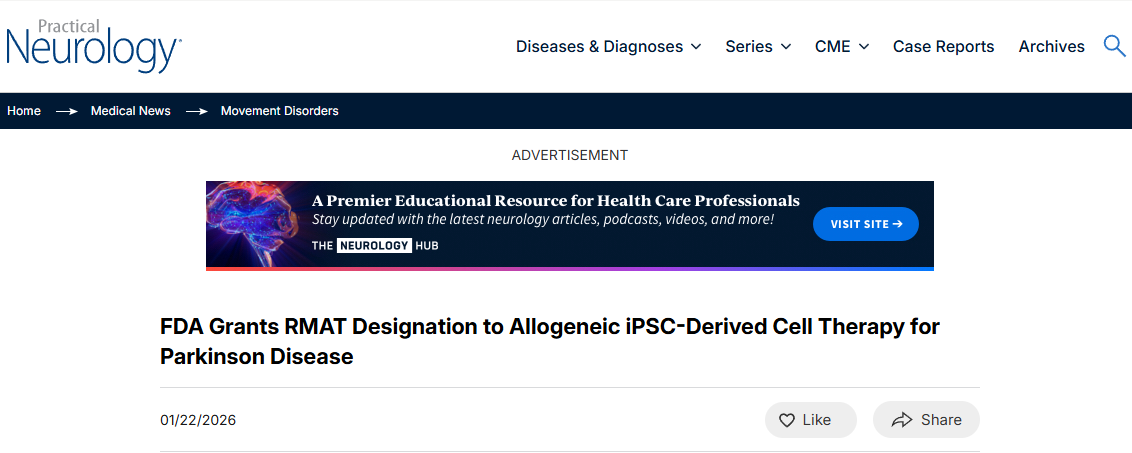Click the Neurology Hub brain image
1132x453 pixels.
[x=257, y=223]
